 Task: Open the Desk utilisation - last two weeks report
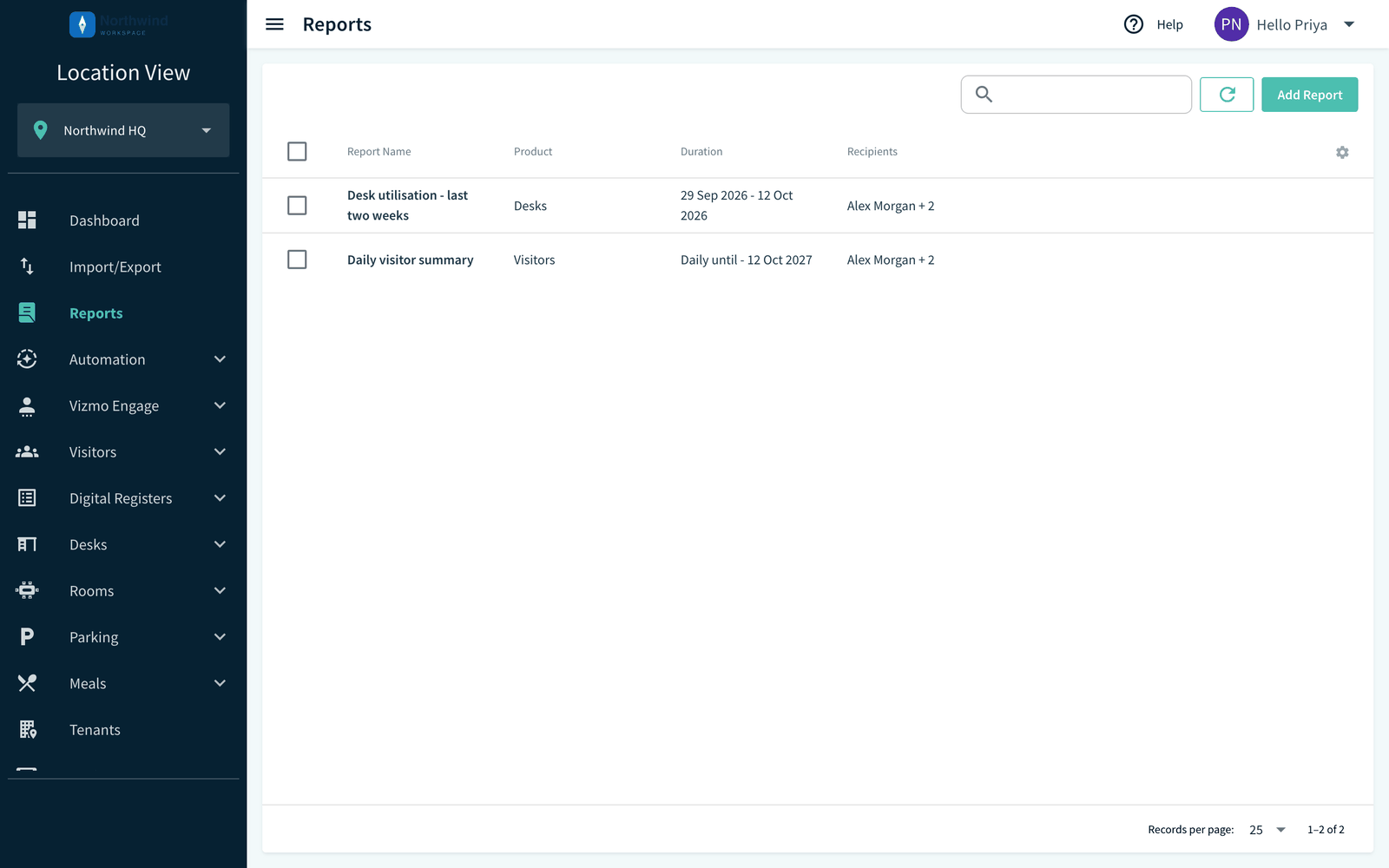pyautogui.click(x=408, y=206)
